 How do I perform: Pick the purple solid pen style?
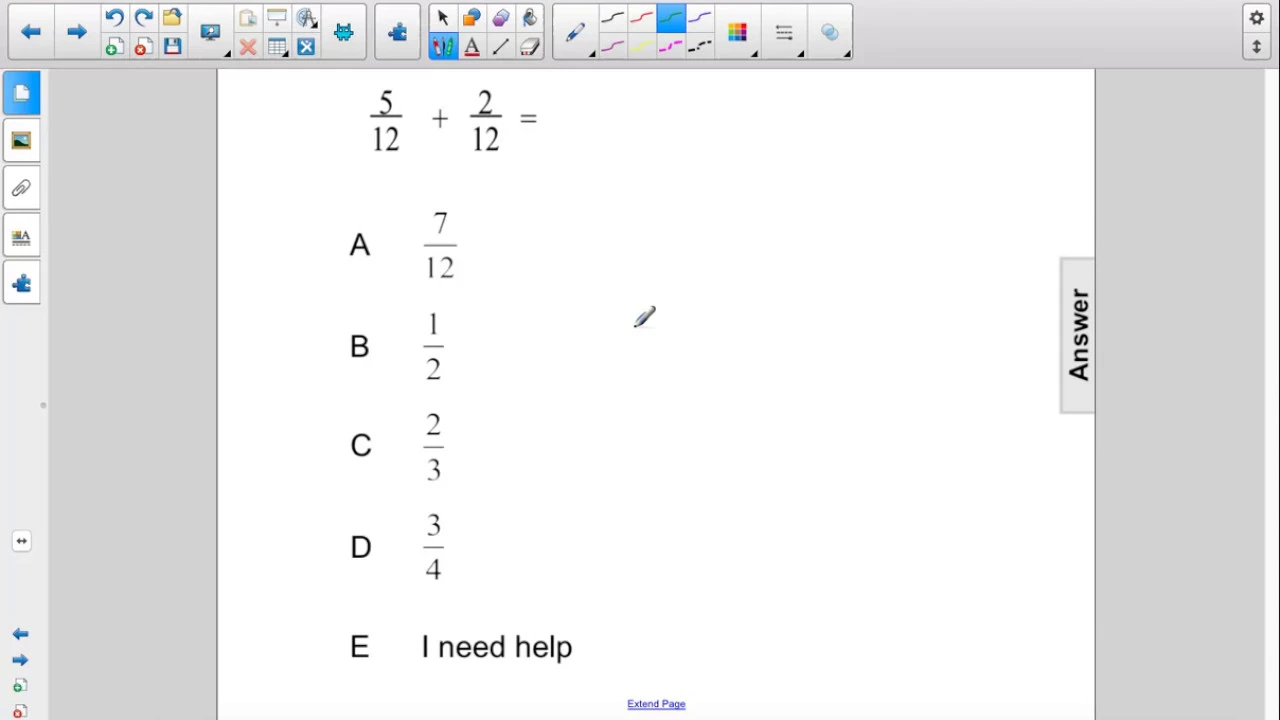coord(700,18)
